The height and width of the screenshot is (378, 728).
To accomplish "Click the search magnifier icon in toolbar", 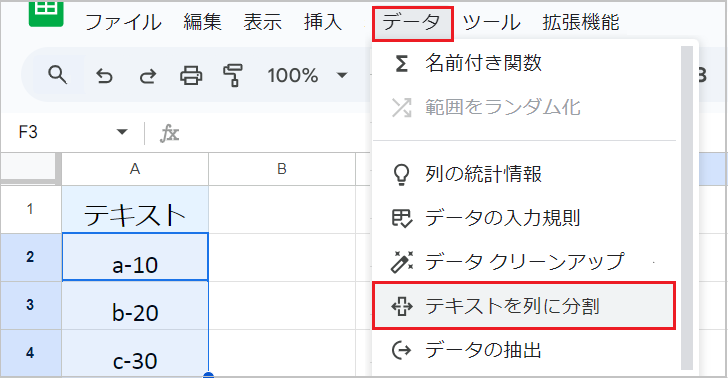I will tap(58, 75).
